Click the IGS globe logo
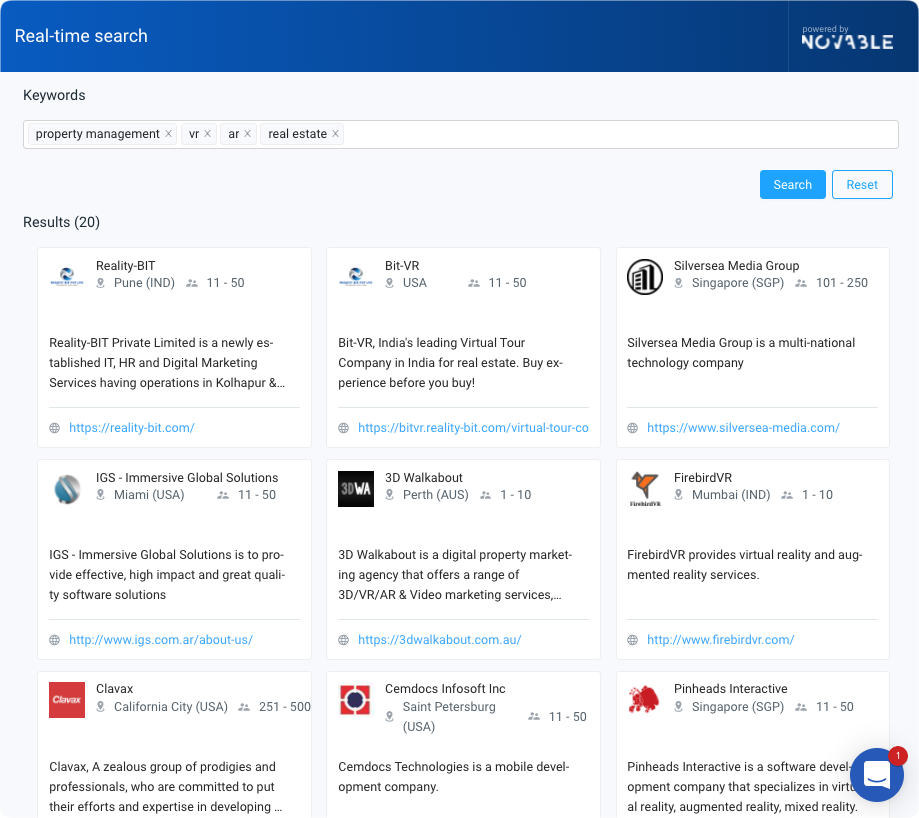This screenshot has width=919, height=818. pos(67,489)
